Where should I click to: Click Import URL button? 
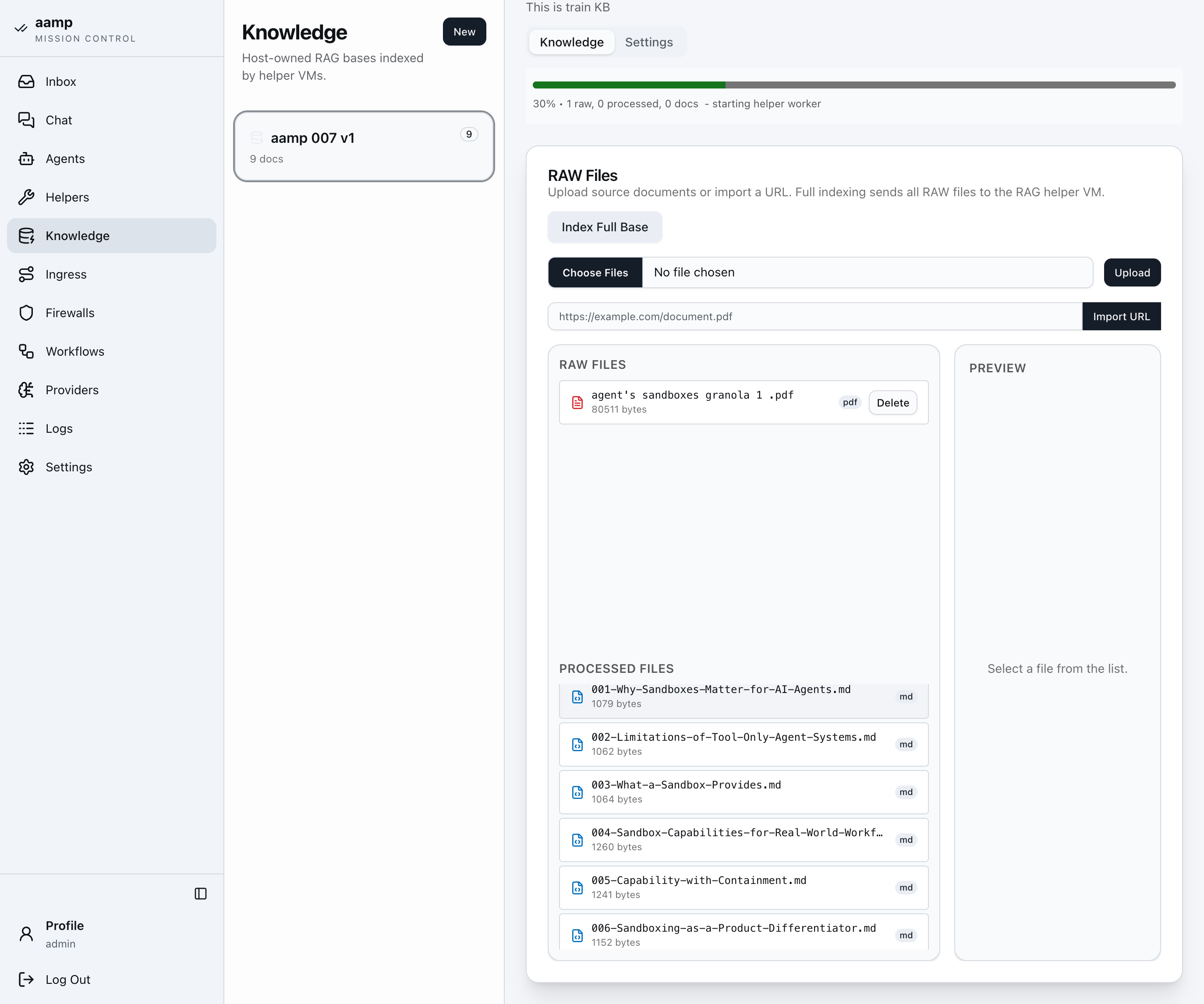point(1121,316)
